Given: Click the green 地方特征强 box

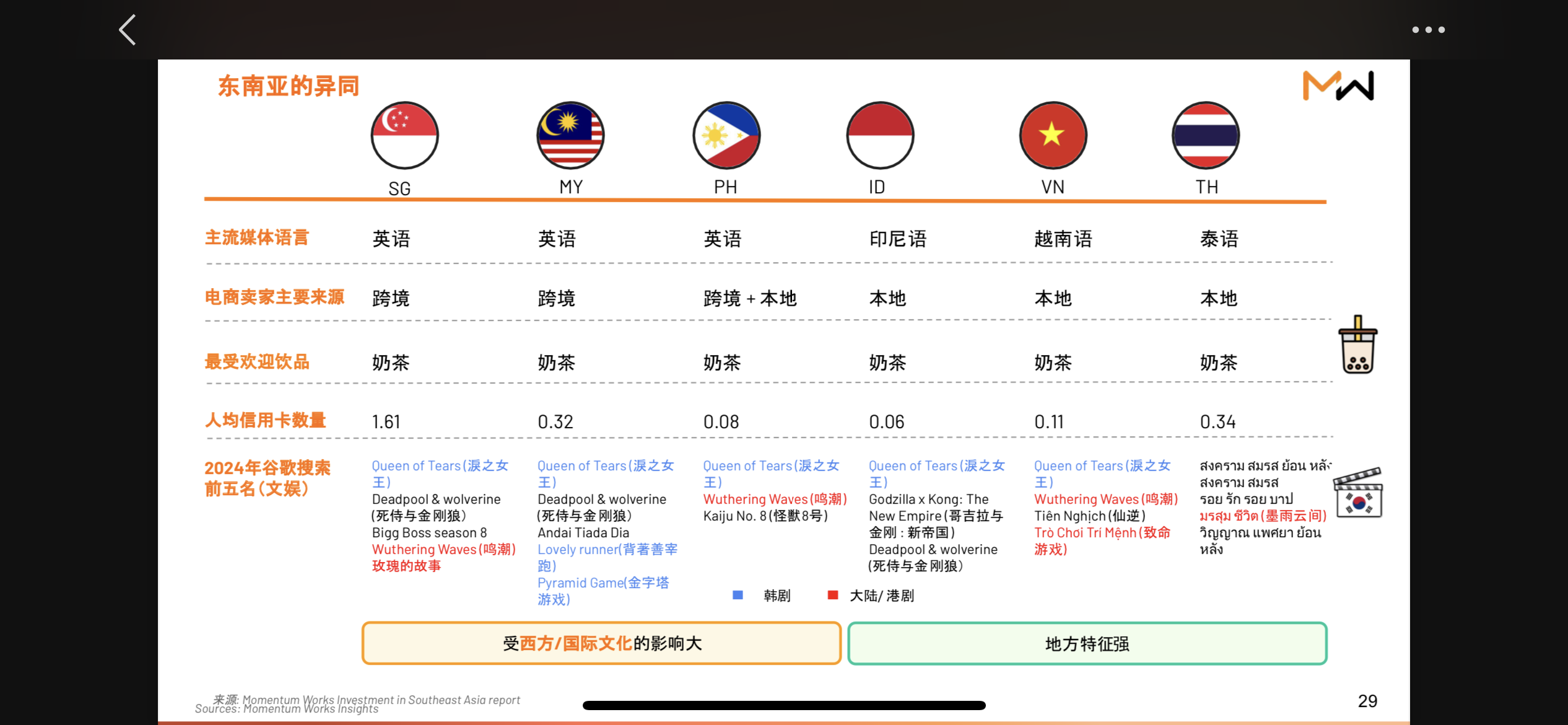Looking at the screenshot, I should [1087, 643].
